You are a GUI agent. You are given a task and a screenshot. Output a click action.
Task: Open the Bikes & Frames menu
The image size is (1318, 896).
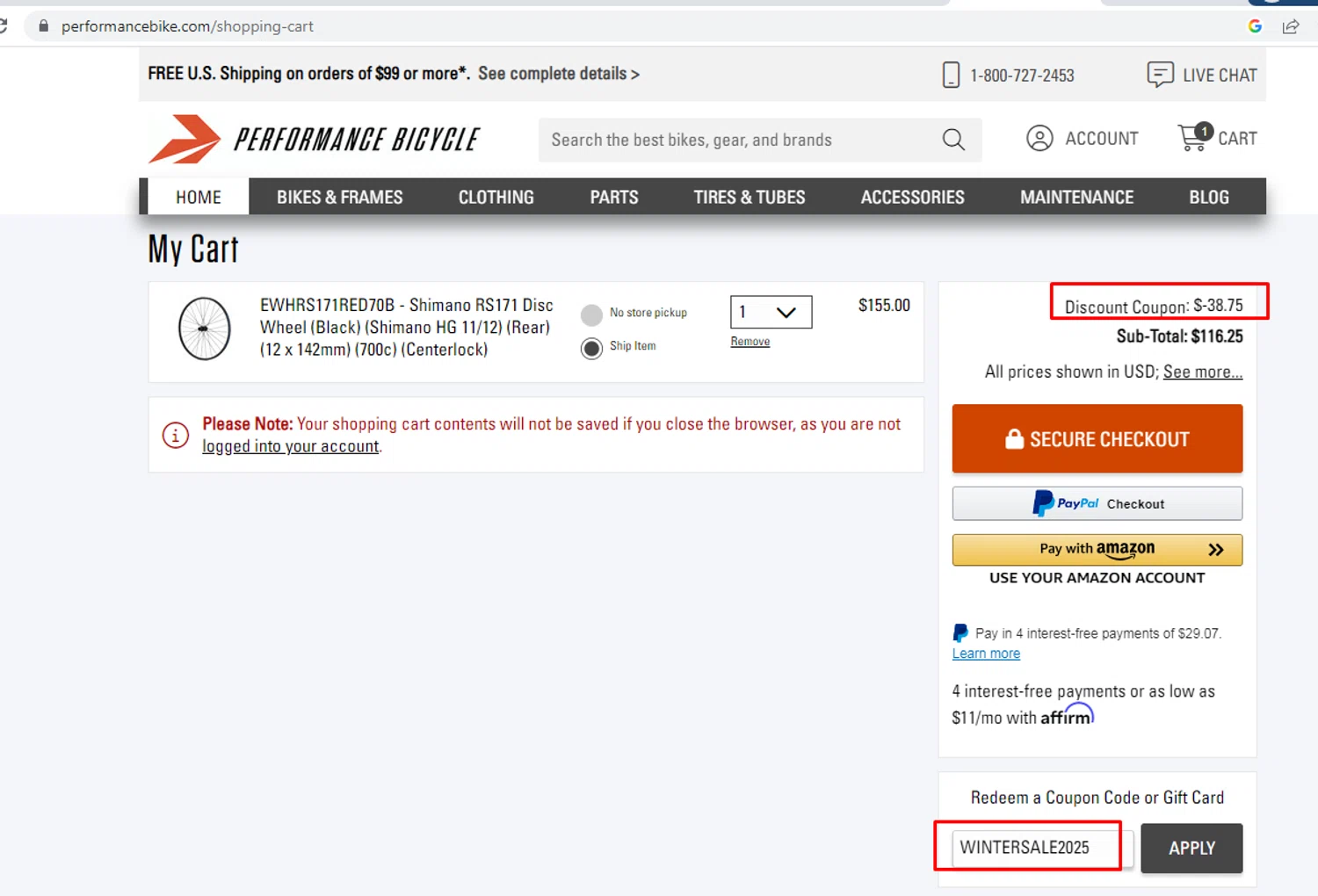point(340,197)
